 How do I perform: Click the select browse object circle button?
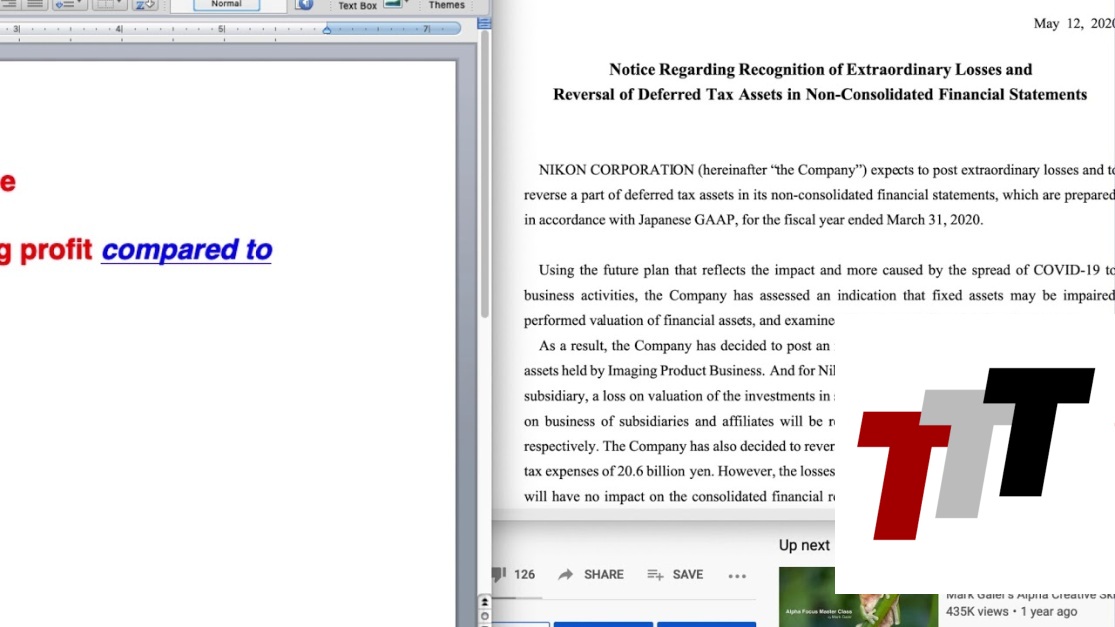click(x=485, y=617)
